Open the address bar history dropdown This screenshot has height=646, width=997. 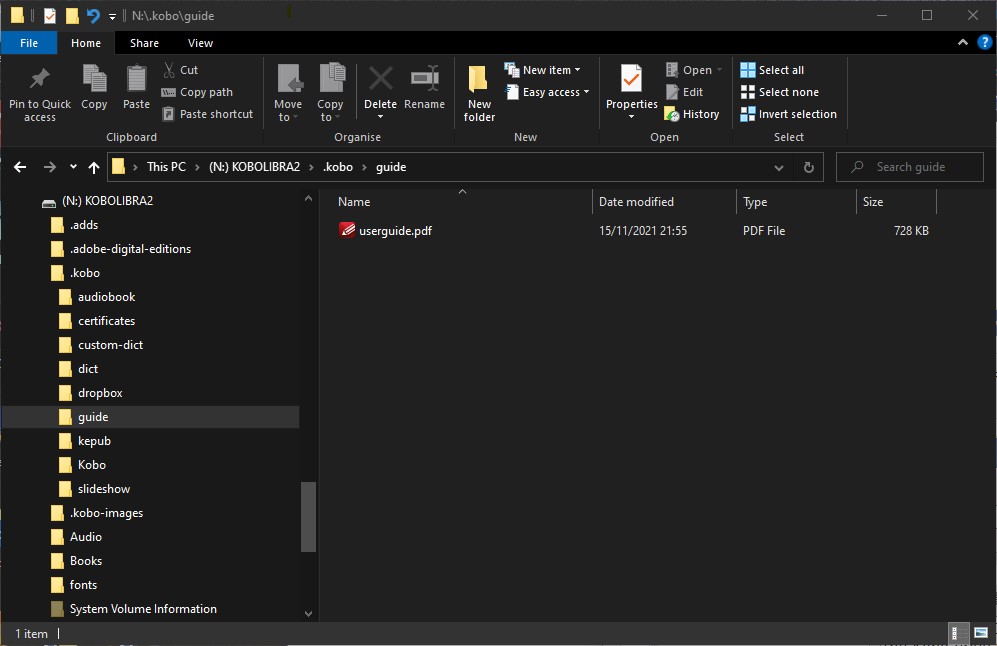pyautogui.click(x=779, y=167)
